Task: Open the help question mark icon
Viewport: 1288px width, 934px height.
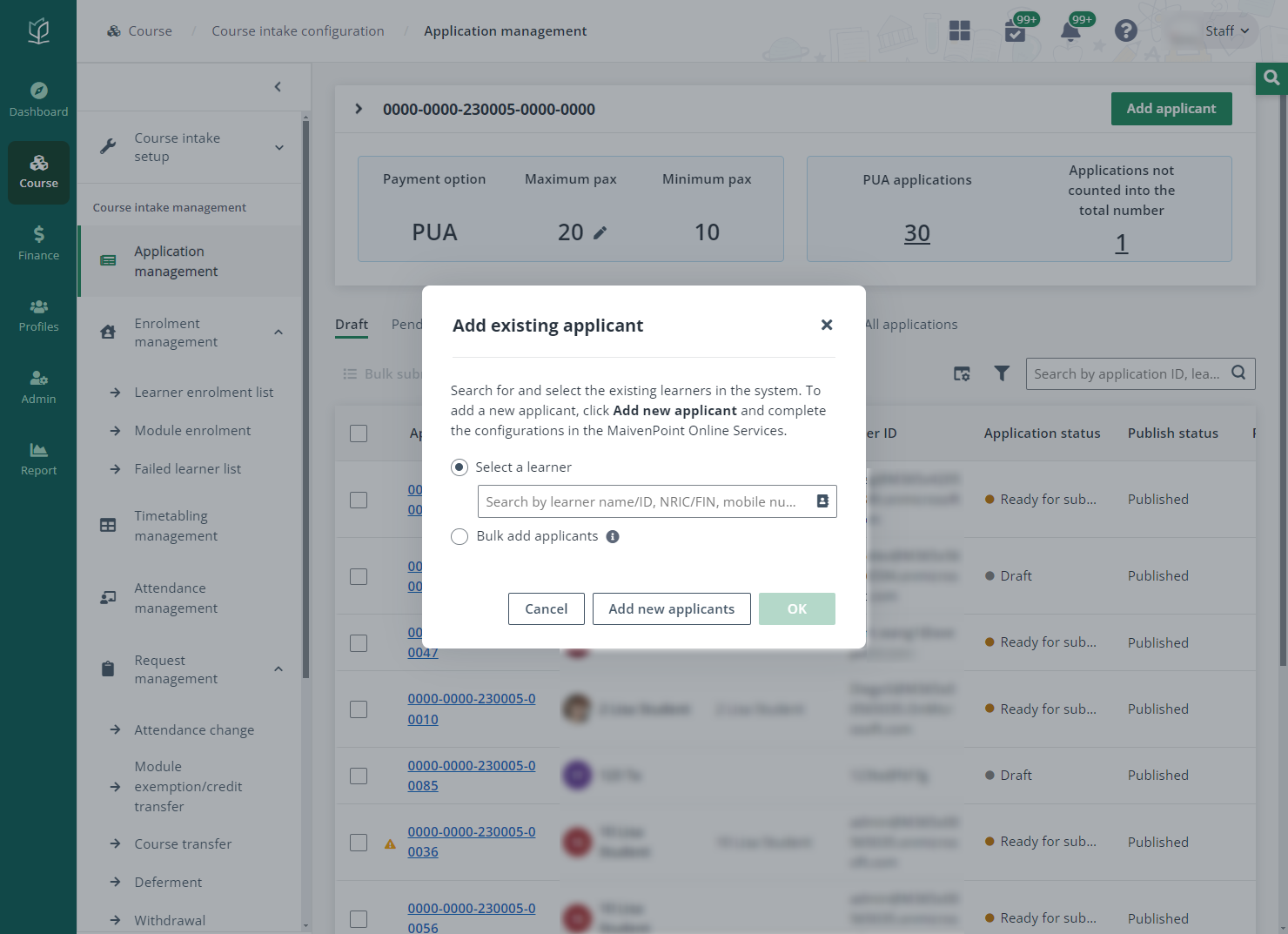Action: click(1126, 31)
